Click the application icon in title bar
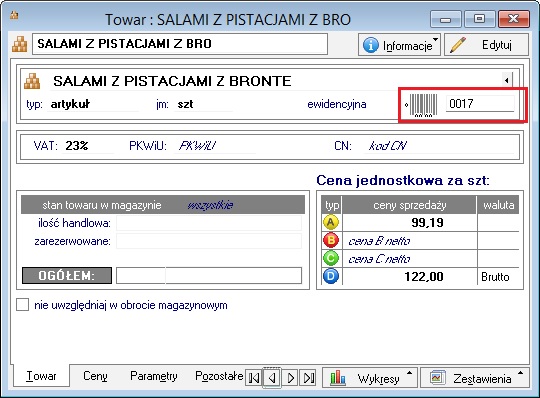 coord(14,16)
